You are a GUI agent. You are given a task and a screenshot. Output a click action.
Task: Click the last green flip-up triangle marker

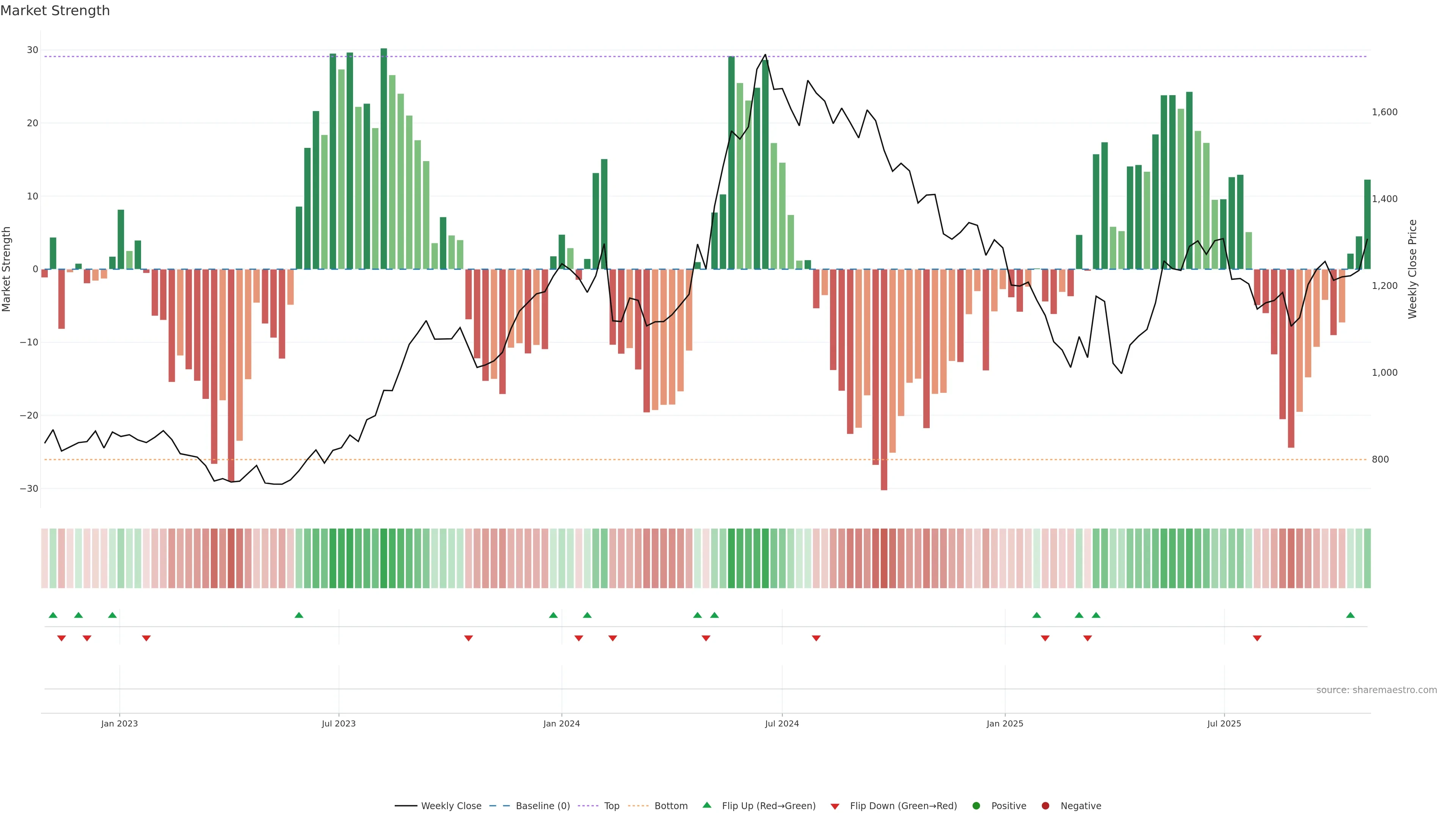1350,615
